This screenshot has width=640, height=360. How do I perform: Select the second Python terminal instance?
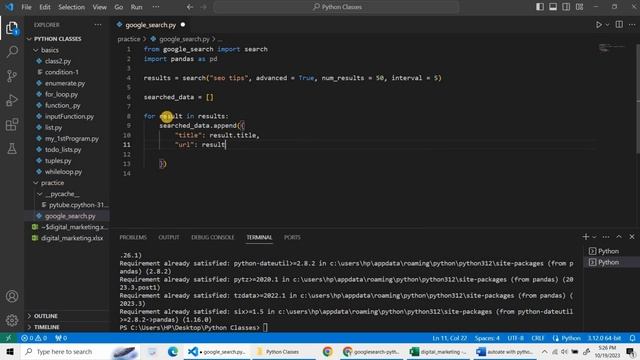pyautogui.click(x=609, y=262)
